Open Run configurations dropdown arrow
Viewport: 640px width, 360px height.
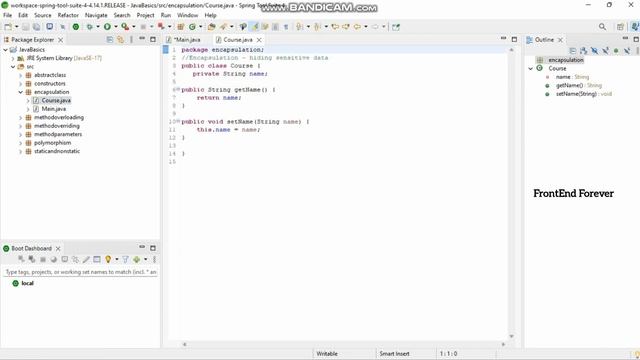[x=116, y=27]
